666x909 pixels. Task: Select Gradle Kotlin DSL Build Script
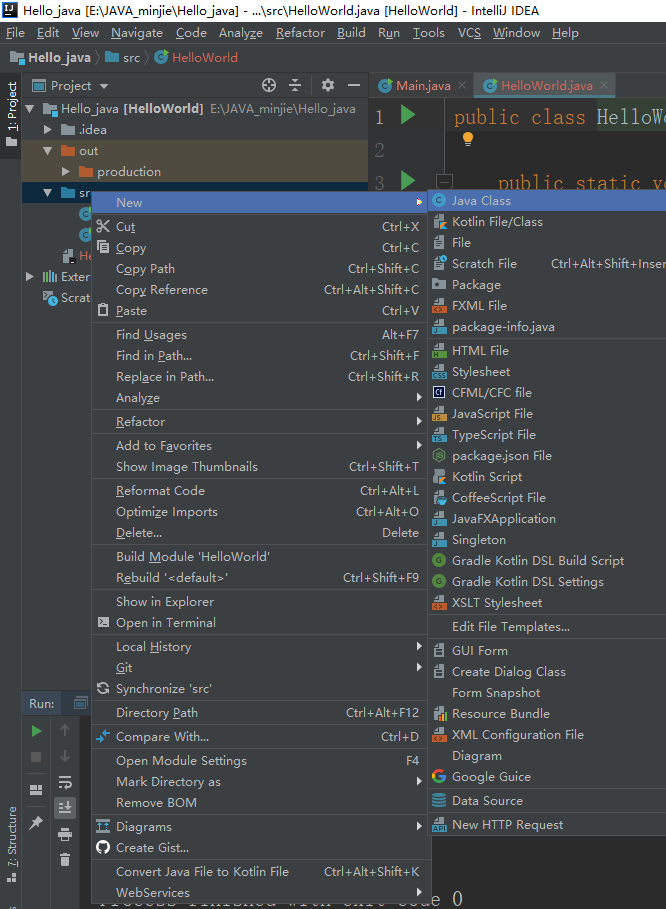(547, 561)
